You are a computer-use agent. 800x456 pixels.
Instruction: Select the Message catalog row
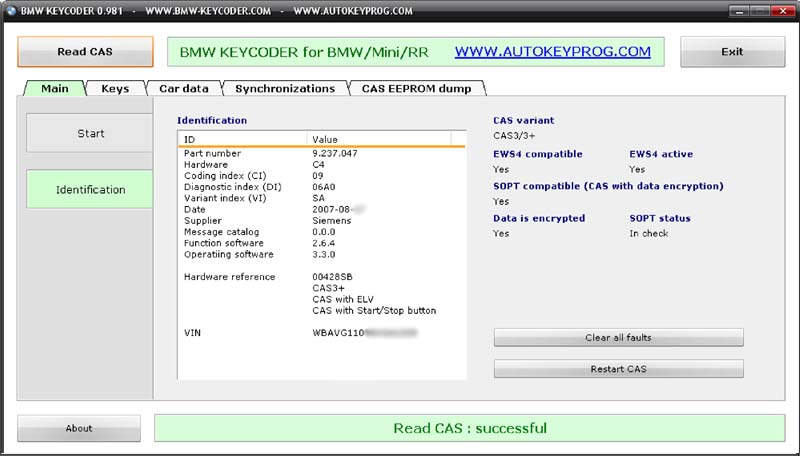tap(321, 232)
